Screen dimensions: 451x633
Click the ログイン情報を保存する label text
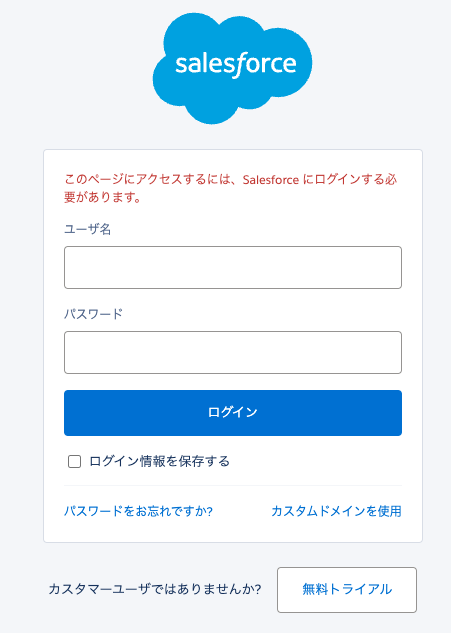coord(159,461)
